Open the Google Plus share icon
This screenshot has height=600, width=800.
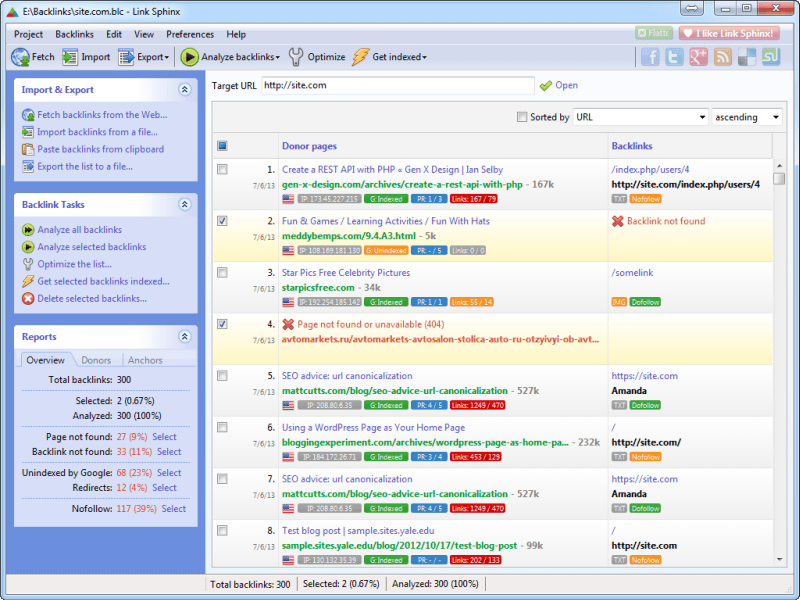click(698, 57)
